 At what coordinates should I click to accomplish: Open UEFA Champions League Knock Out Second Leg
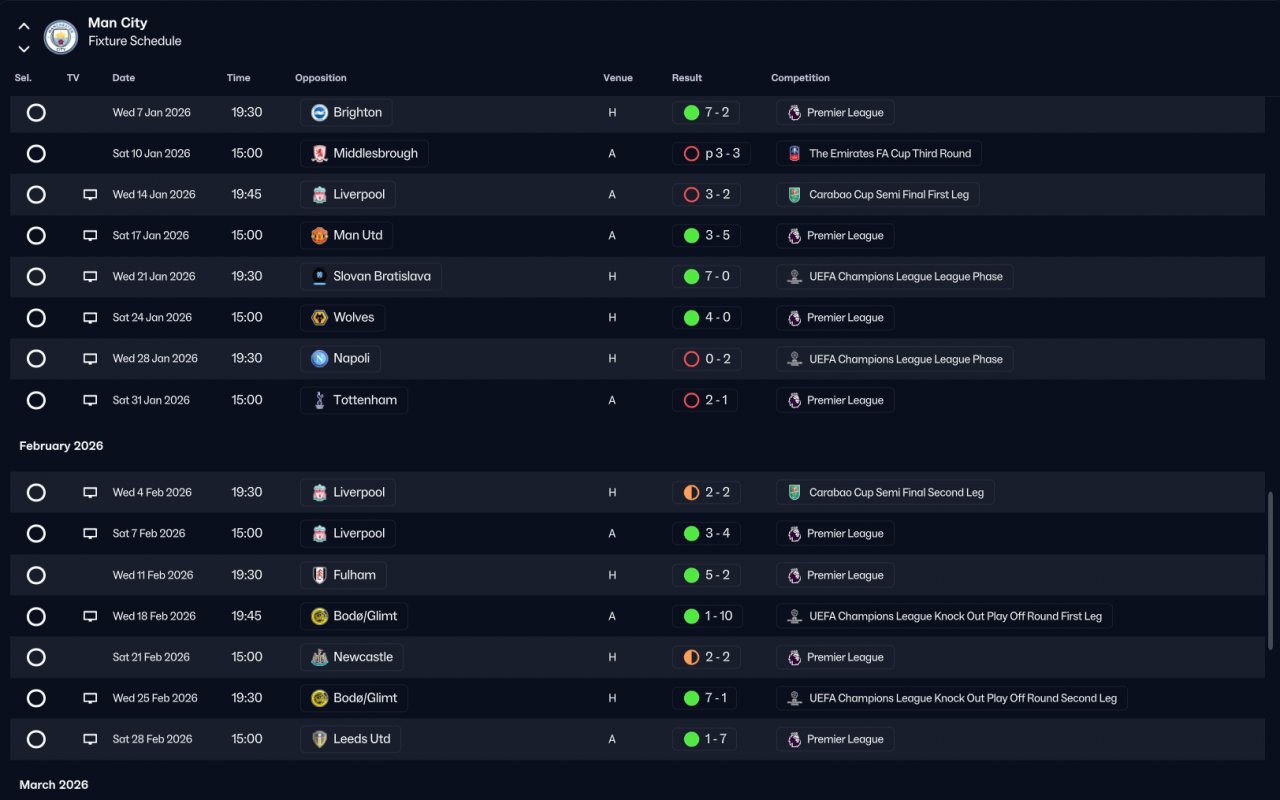point(952,699)
